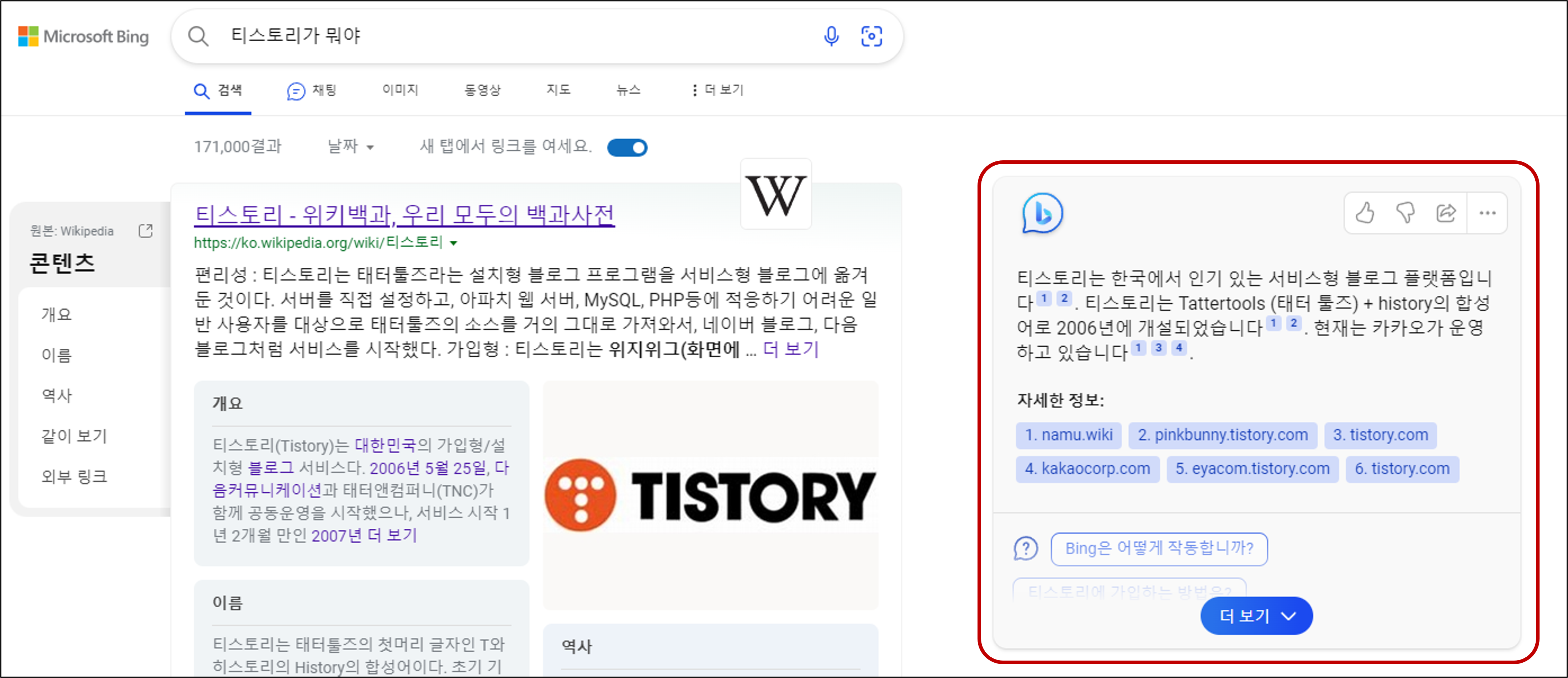Click the 이름 card heading

point(228,603)
